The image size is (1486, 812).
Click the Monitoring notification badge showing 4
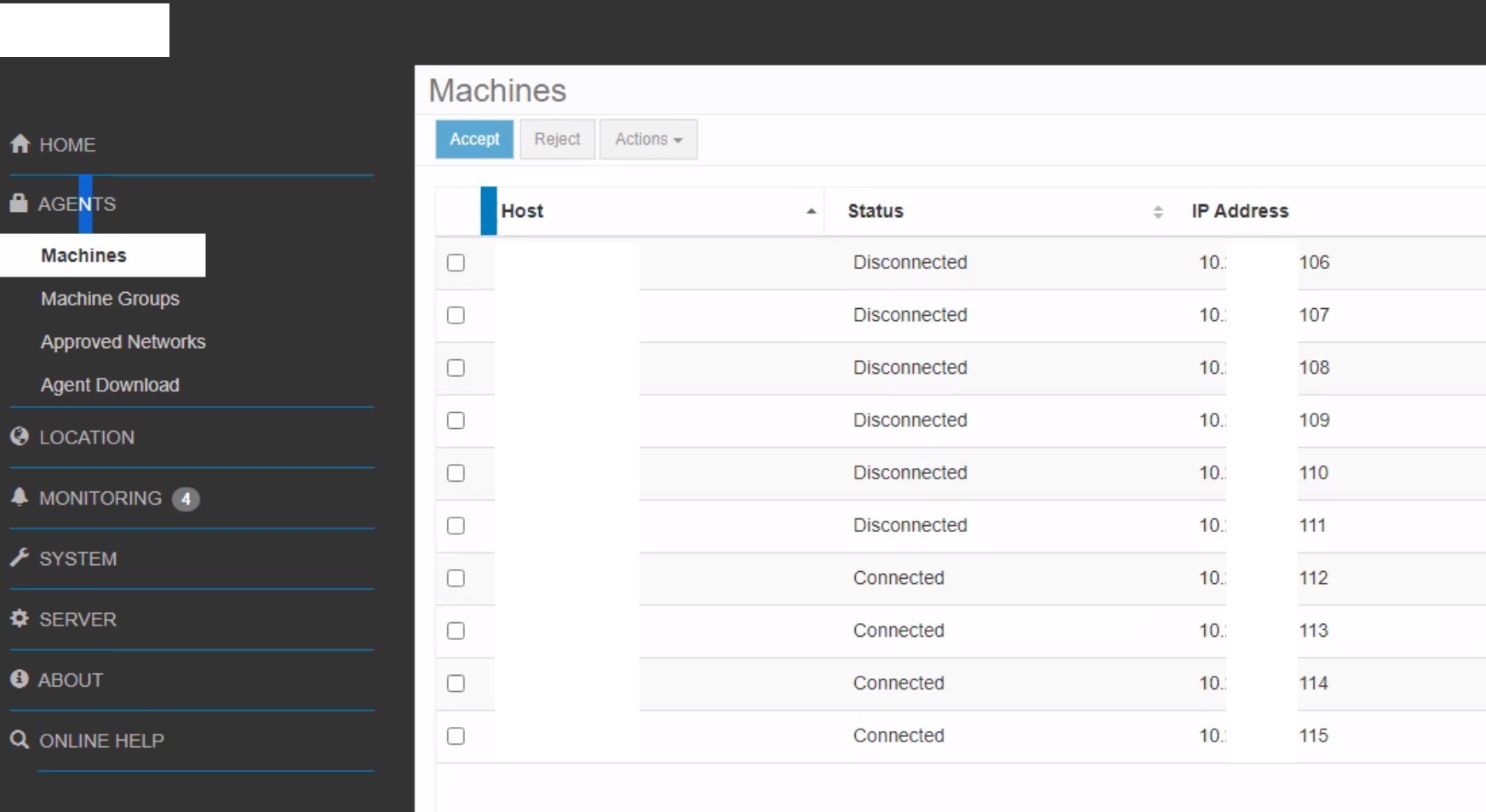(x=186, y=500)
